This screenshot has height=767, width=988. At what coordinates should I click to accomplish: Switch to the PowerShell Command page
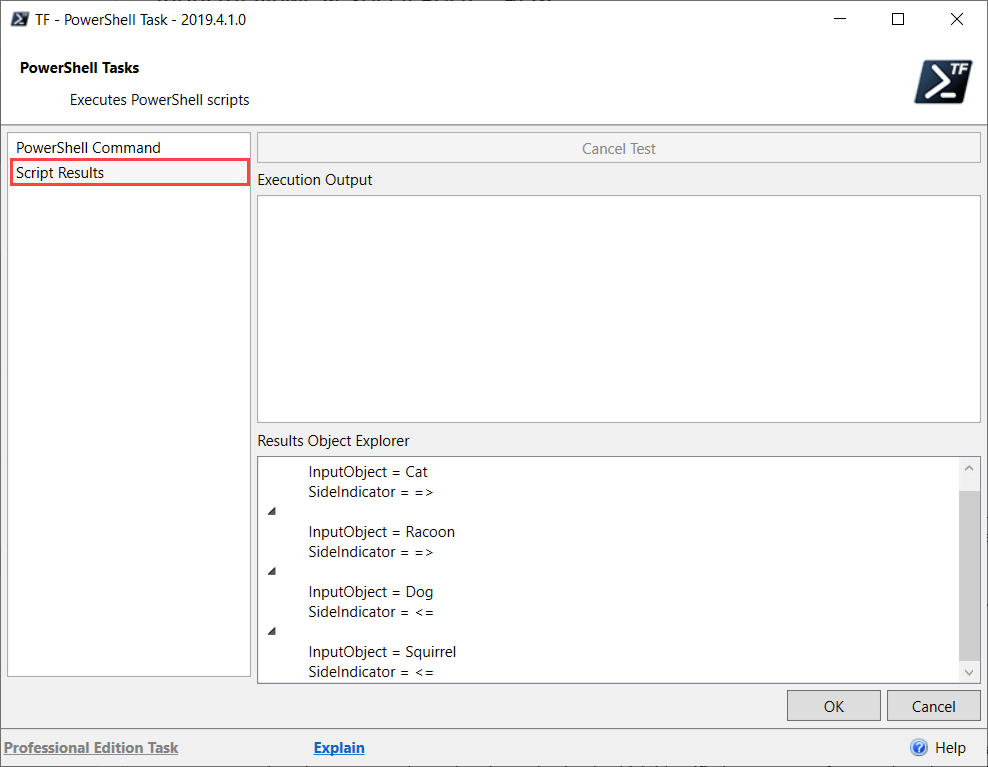[128, 147]
